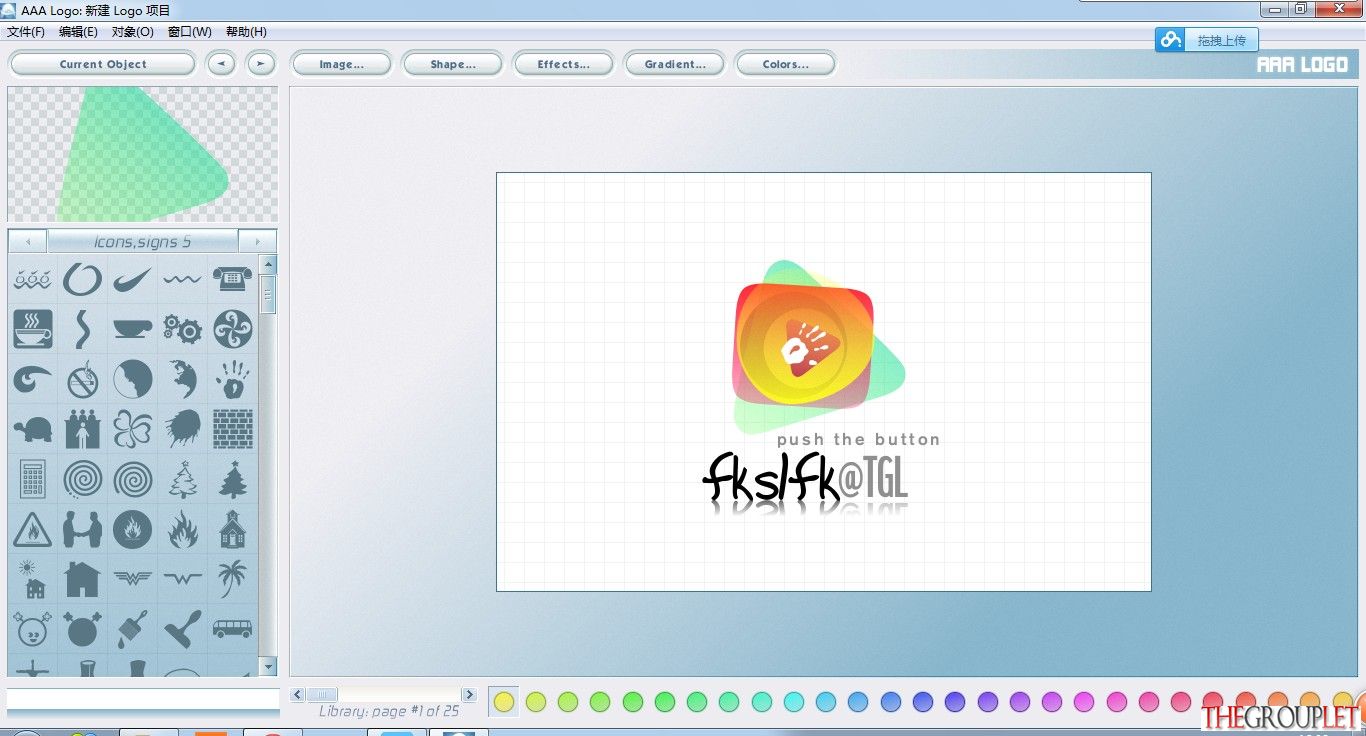Select previous object arrow button
Screen dimensions: 1366x736
(221, 64)
